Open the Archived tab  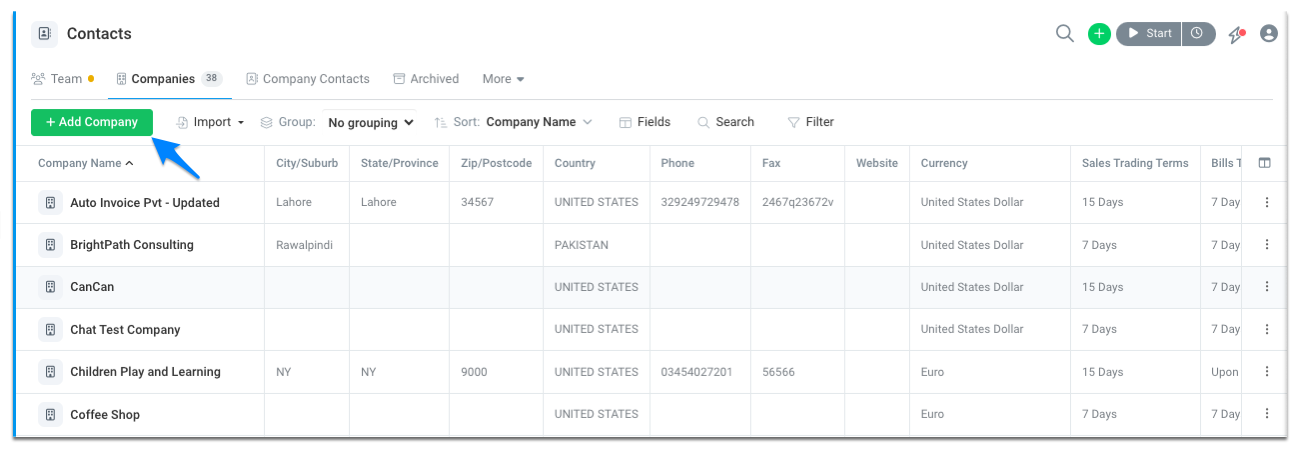pos(426,79)
